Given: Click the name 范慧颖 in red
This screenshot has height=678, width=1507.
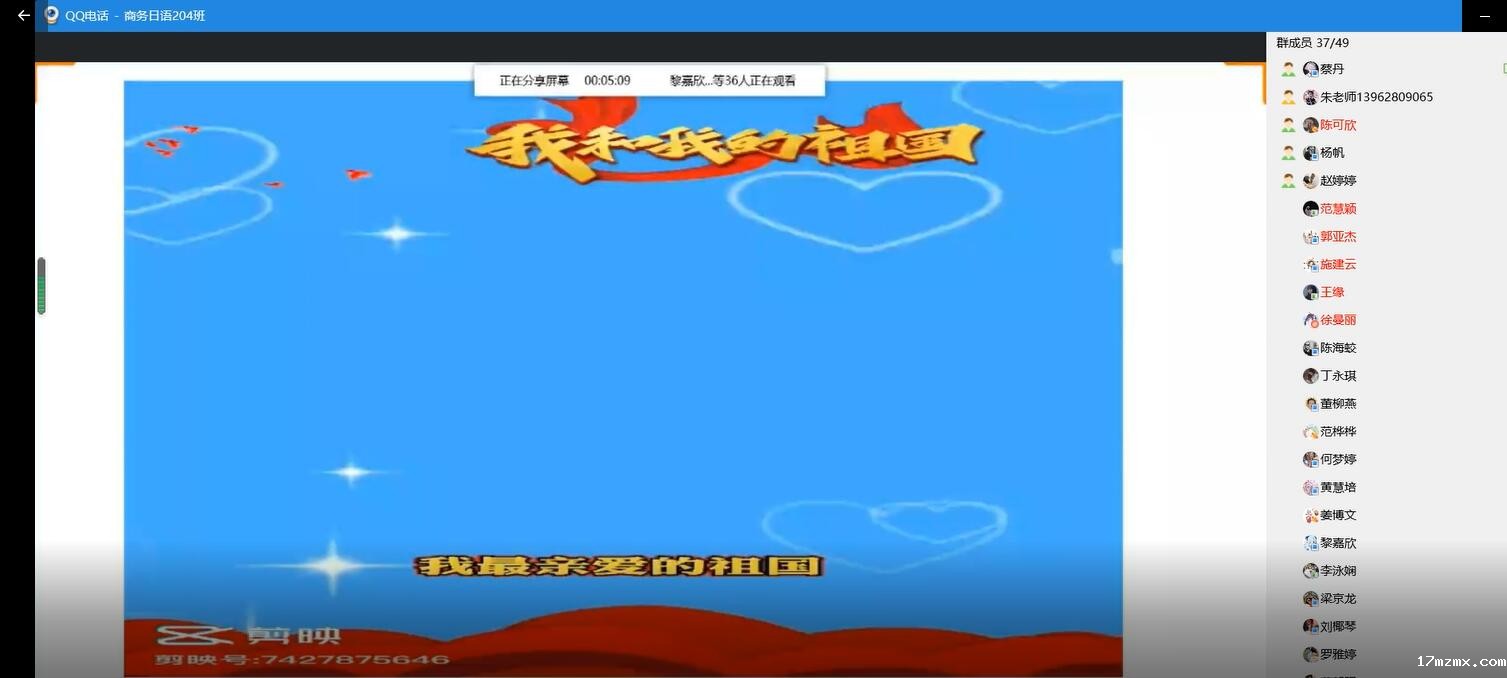Looking at the screenshot, I should (1338, 209).
